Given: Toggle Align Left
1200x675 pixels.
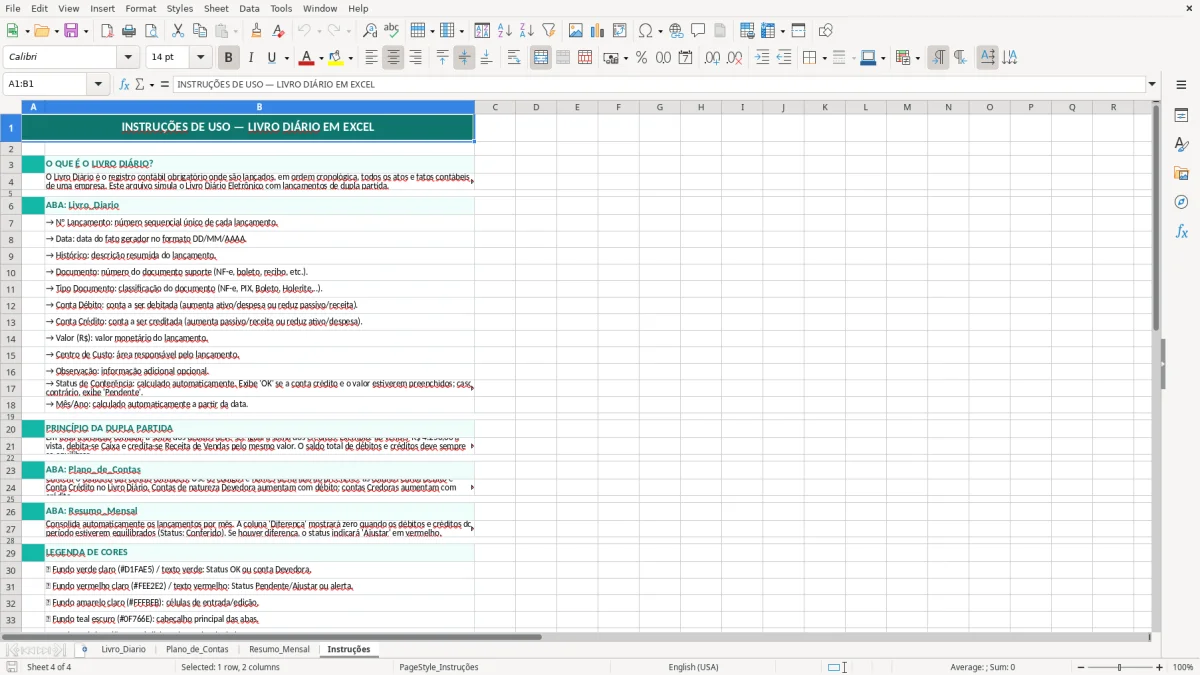Looking at the screenshot, I should pos(371,58).
